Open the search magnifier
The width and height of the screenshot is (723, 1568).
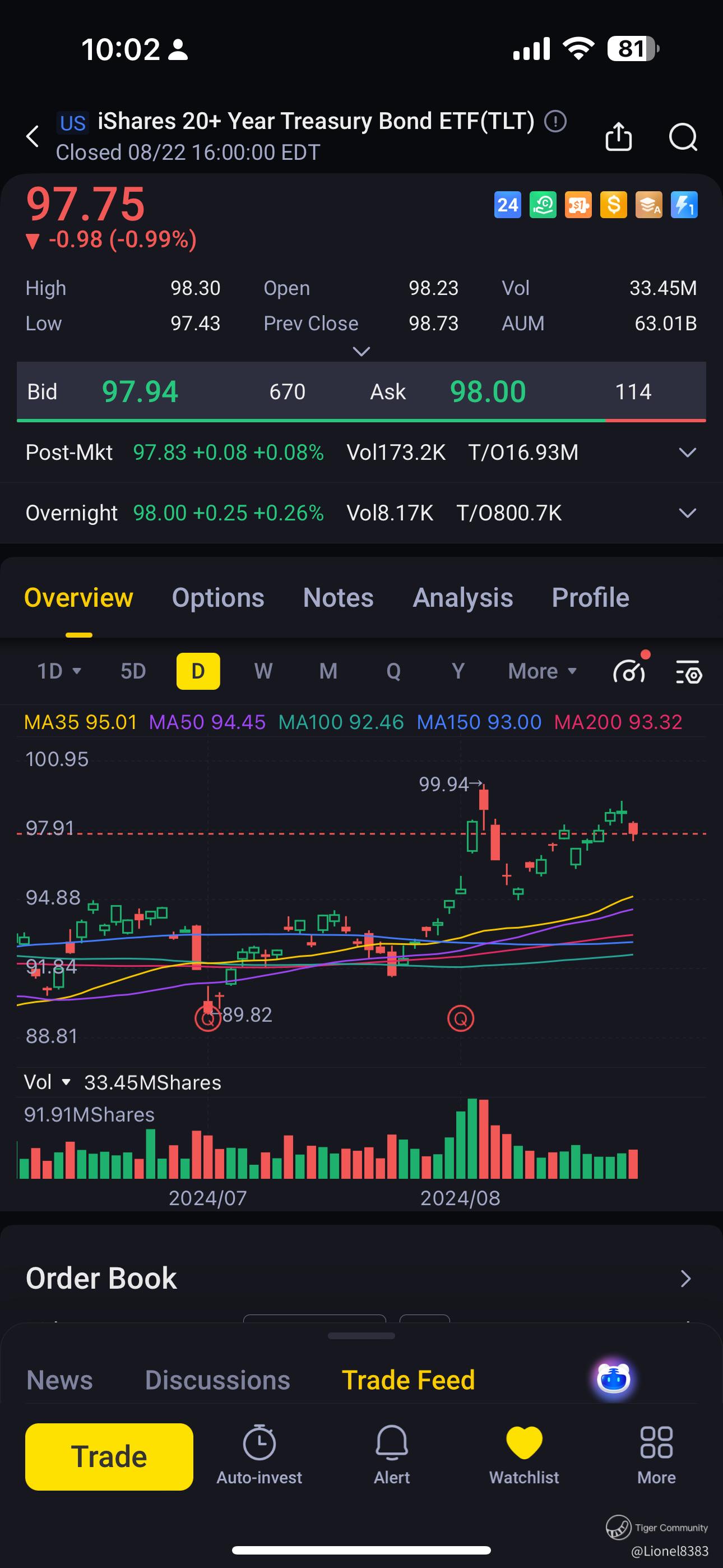pyautogui.click(x=683, y=136)
